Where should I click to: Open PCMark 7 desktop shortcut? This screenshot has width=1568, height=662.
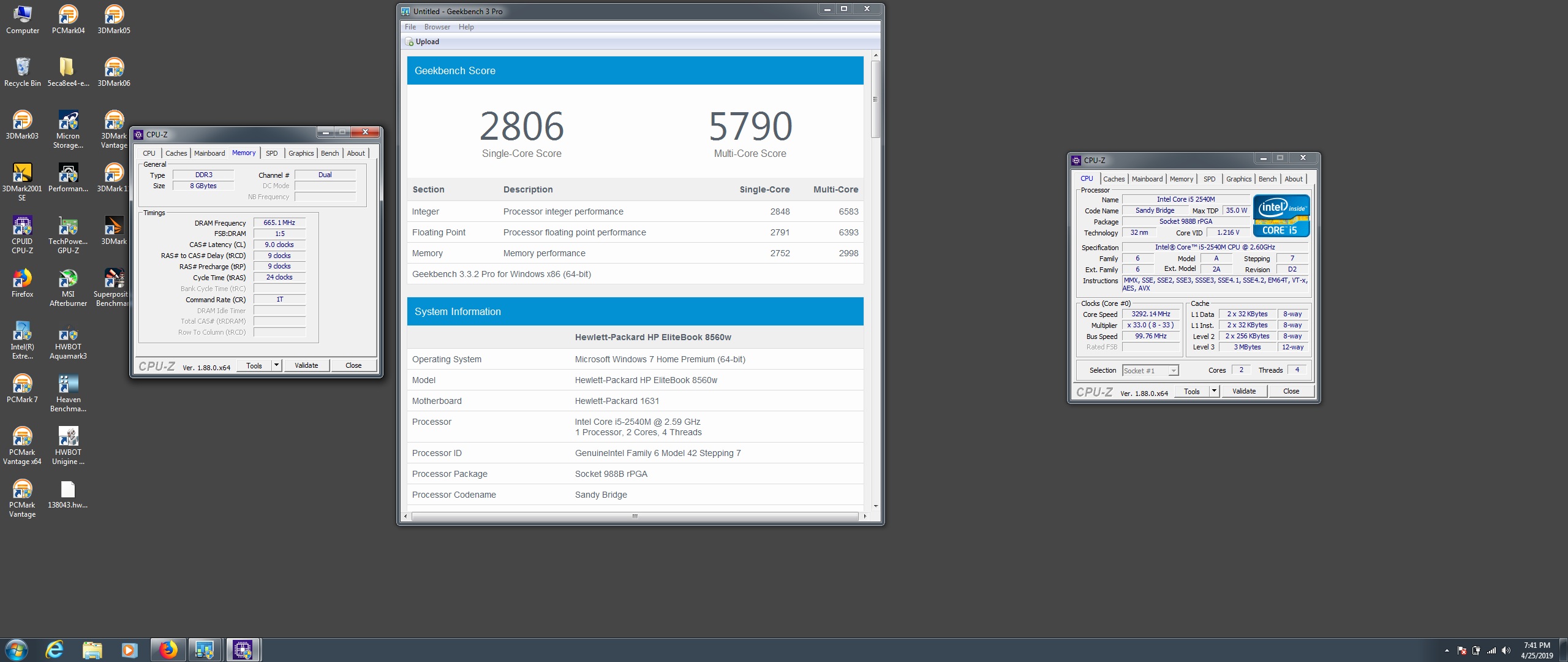pos(22,389)
